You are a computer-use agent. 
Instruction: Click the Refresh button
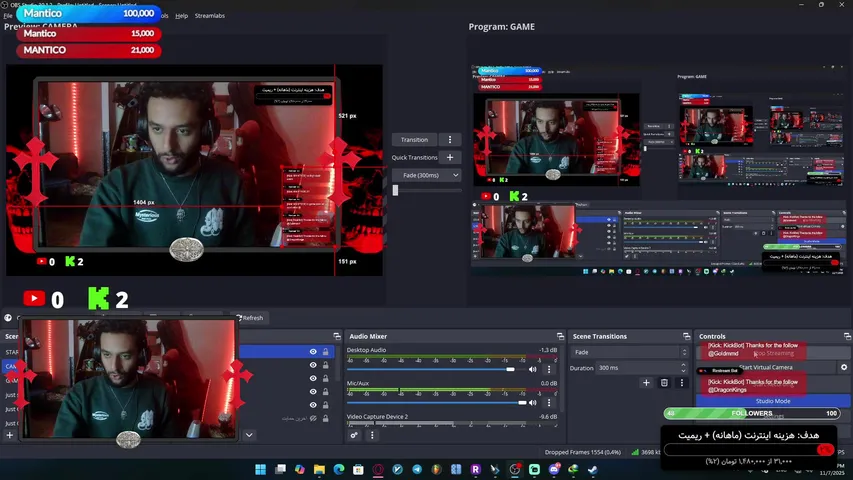pyautogui.click(x=250, y=318)
